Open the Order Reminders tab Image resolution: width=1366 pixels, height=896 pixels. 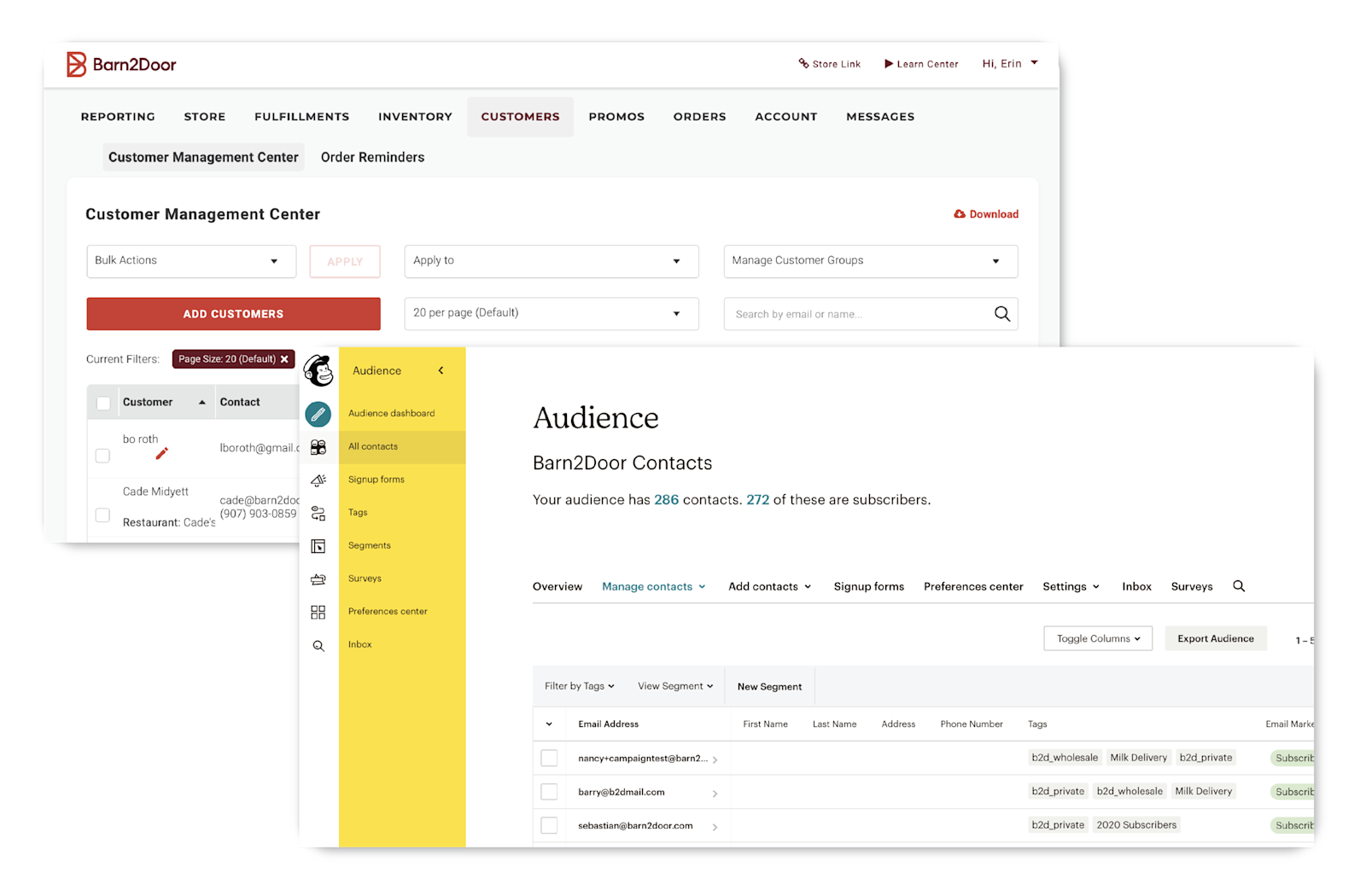click(372, 157)
